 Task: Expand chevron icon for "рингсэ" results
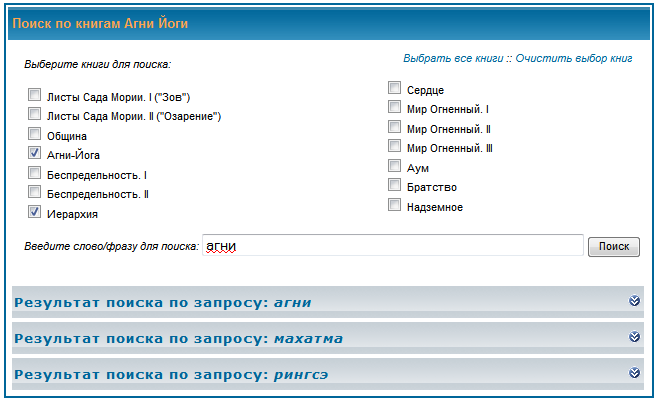(634, 373)
